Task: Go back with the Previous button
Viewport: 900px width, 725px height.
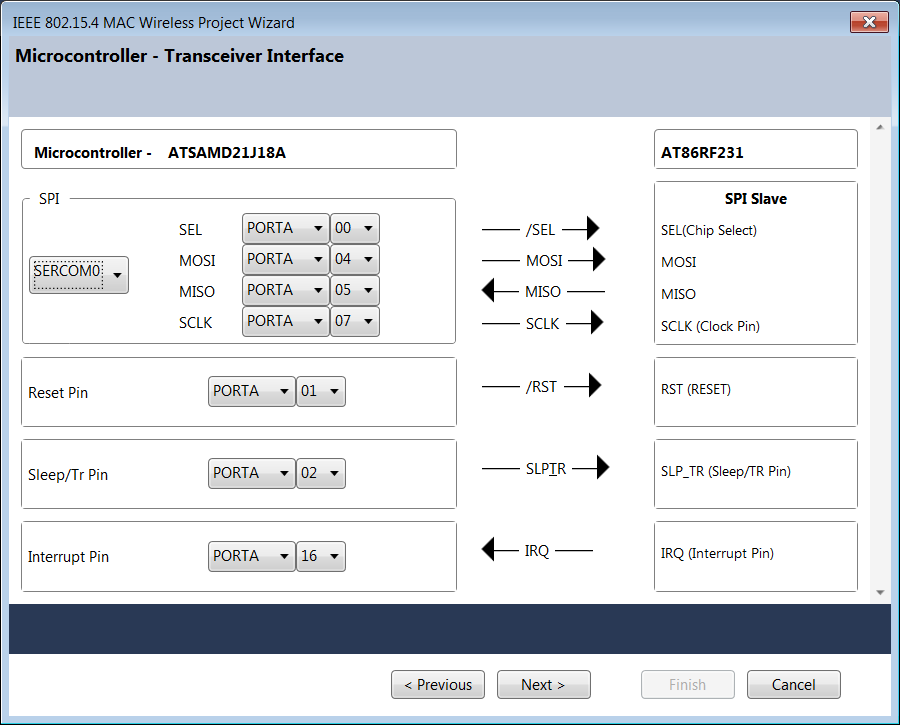Action: [x=438, y=685]
